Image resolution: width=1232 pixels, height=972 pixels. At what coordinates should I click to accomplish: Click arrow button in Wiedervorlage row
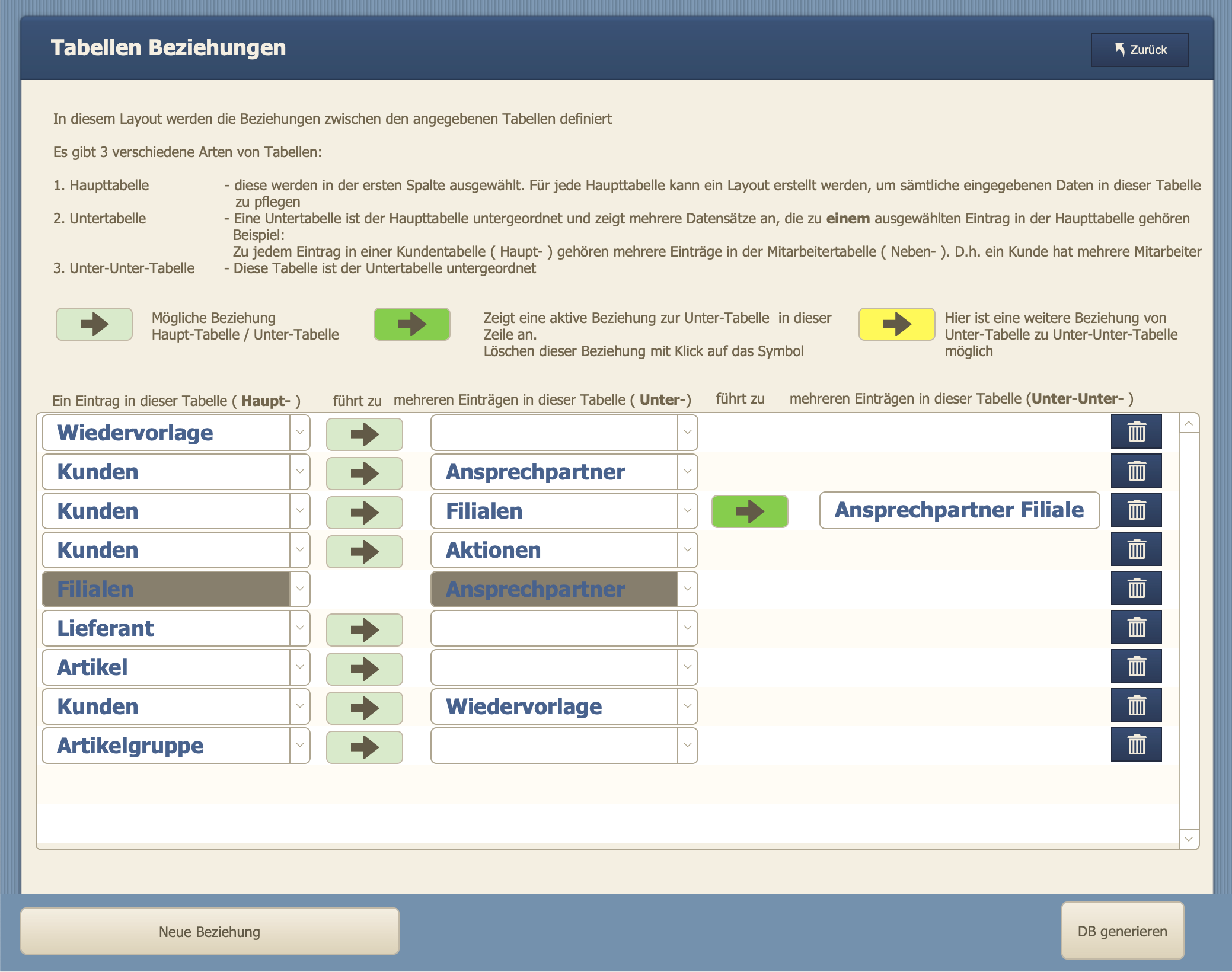coord(364,434)
